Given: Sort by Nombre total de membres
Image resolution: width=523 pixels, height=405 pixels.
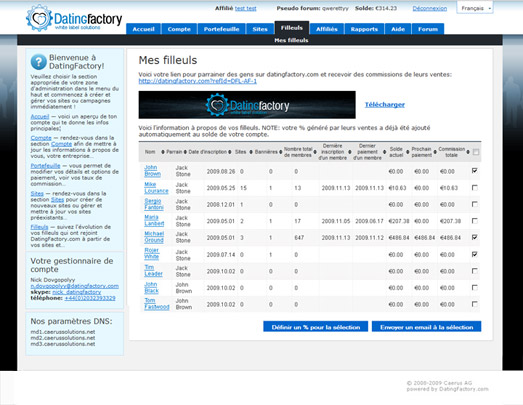Looking at the screenshot, I should 315,152.
